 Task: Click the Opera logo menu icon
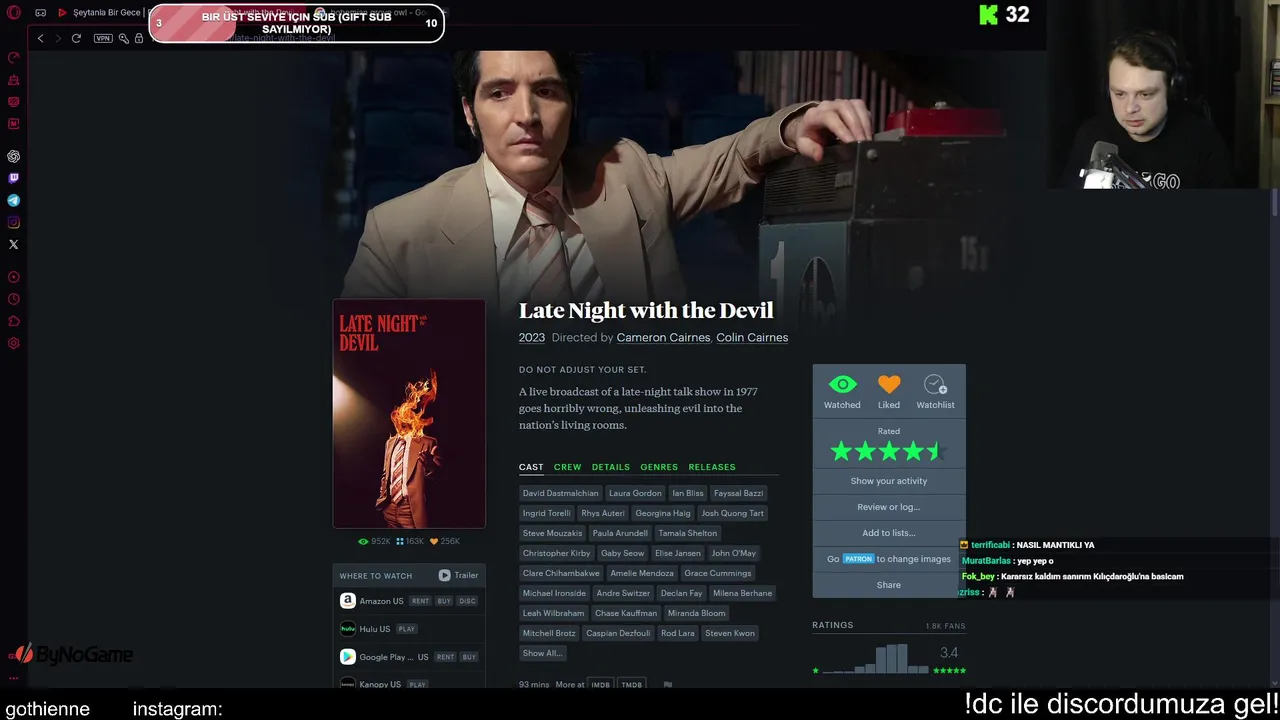click(x=14, y=13)
